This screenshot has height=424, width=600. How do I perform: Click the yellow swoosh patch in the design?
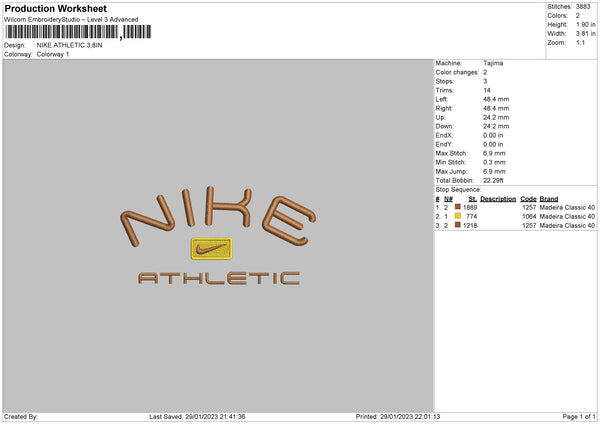[212, 249]
